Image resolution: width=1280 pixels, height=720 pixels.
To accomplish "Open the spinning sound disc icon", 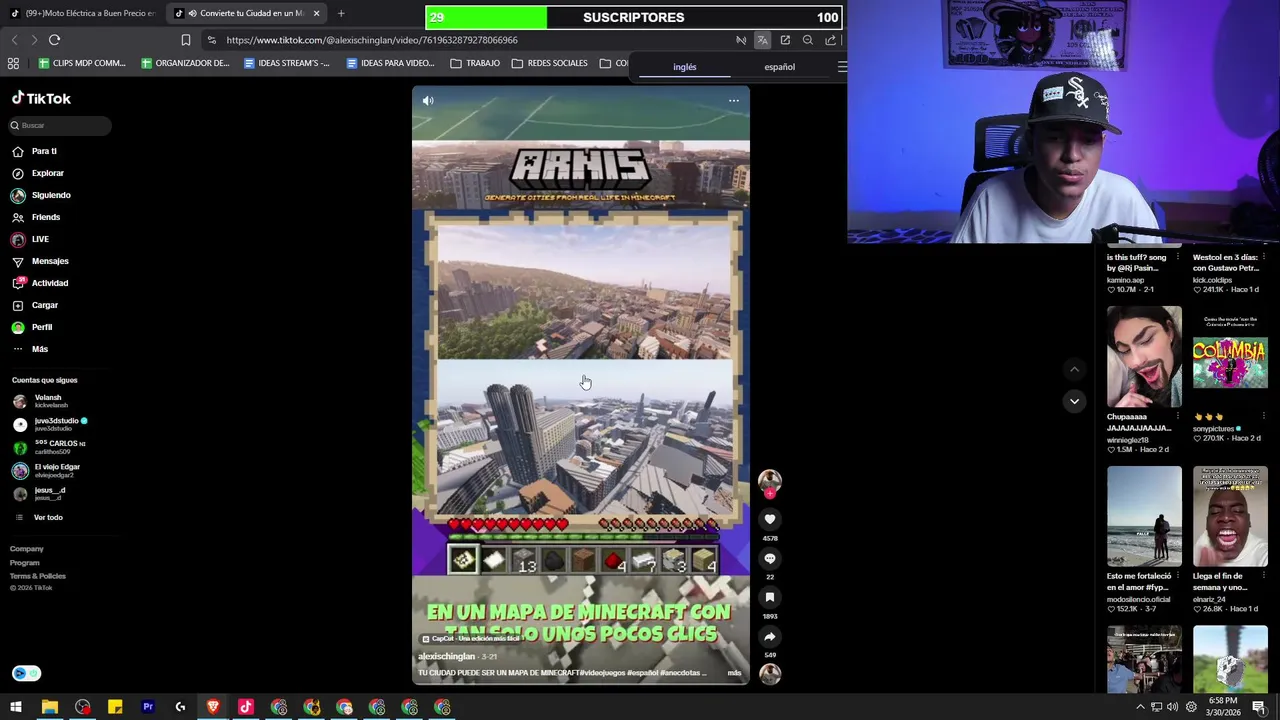I will click(x=769, y=673).
